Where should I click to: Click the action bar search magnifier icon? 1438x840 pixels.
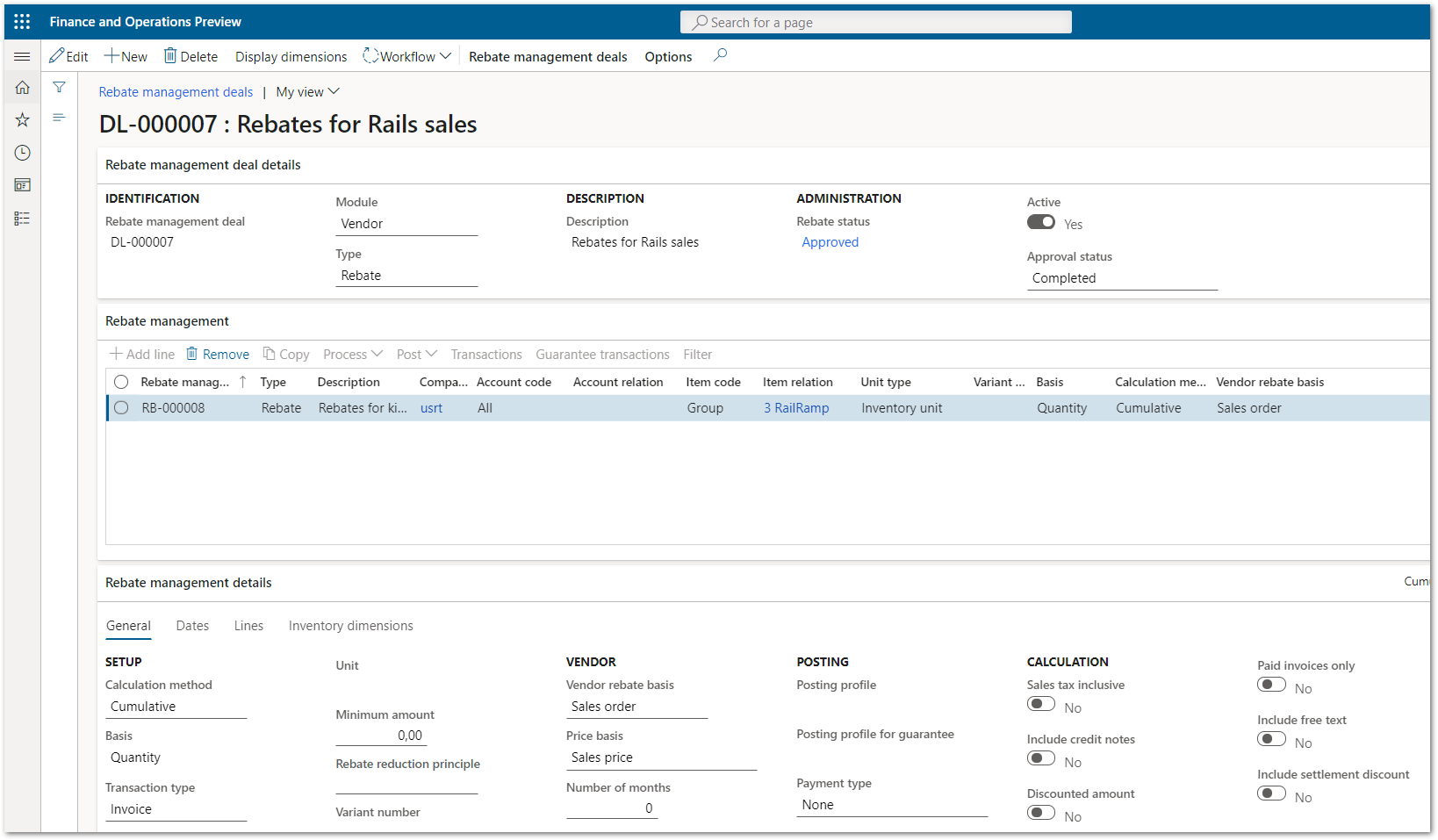click(720, 55)
